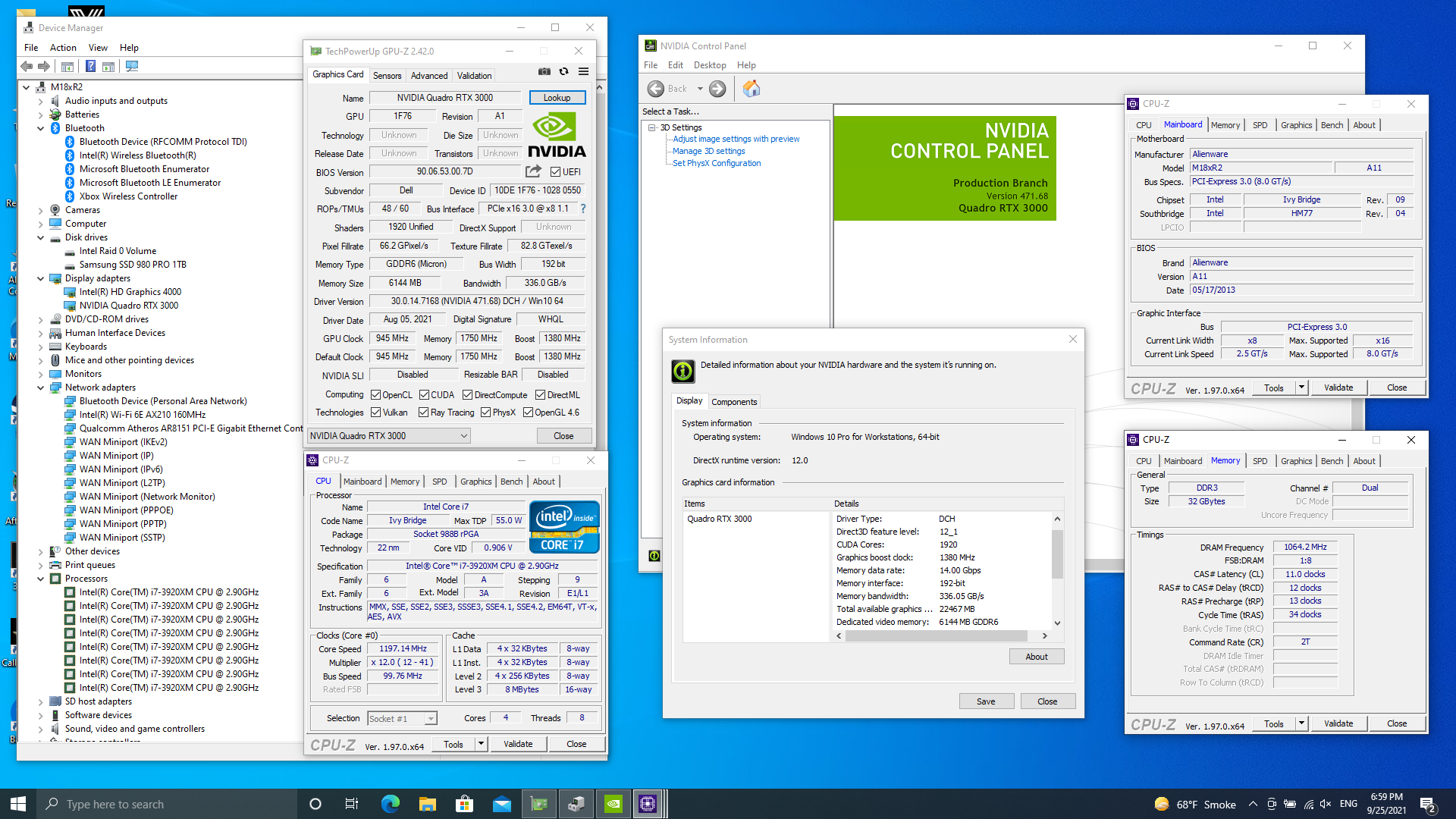The image size is (1456, 819).
Task: Open Tools dropdown arrow in CPU-Z CPU window
Action: [481, 744]
